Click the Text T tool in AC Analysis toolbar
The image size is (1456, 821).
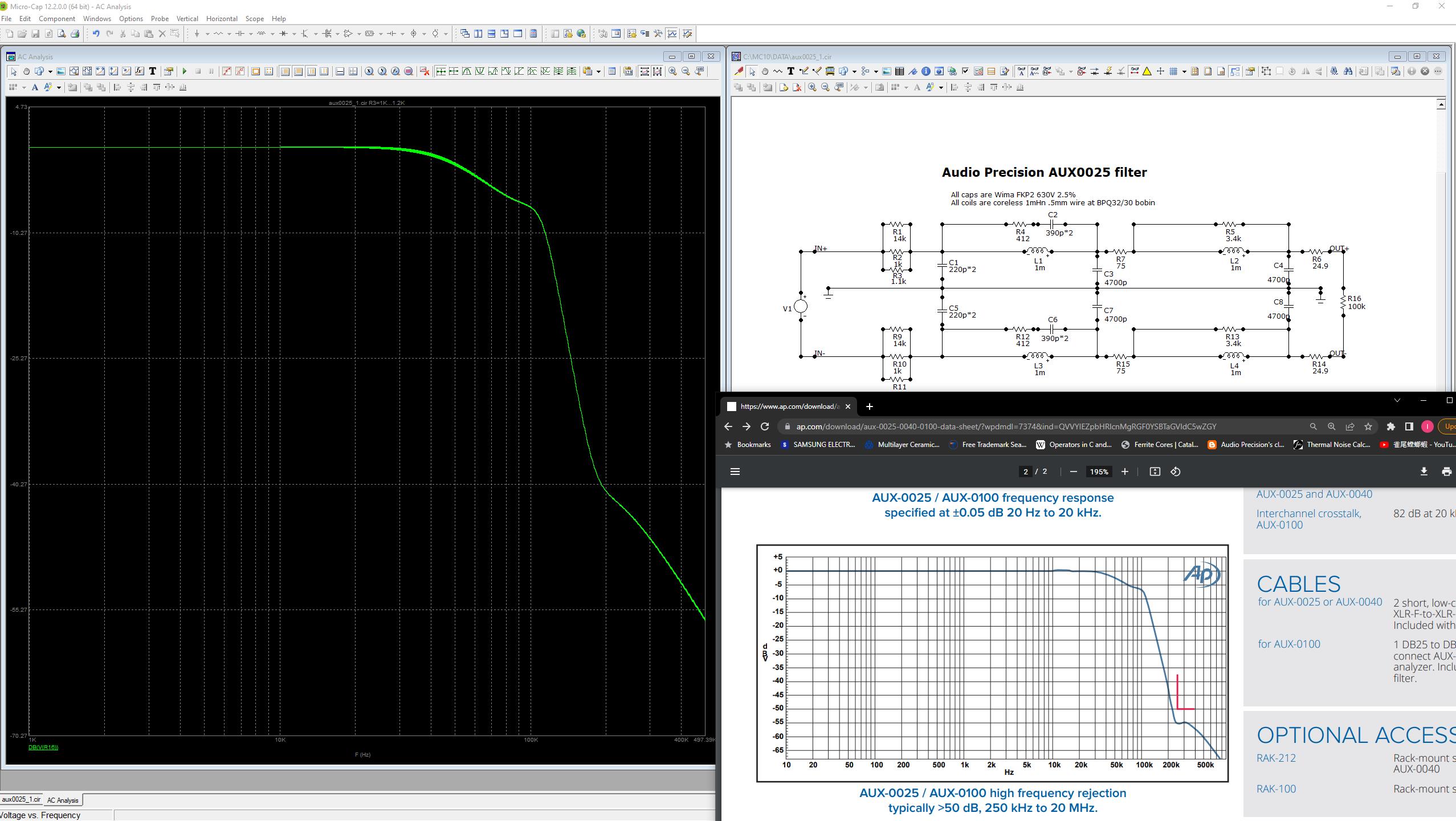[x=153, y=71]
